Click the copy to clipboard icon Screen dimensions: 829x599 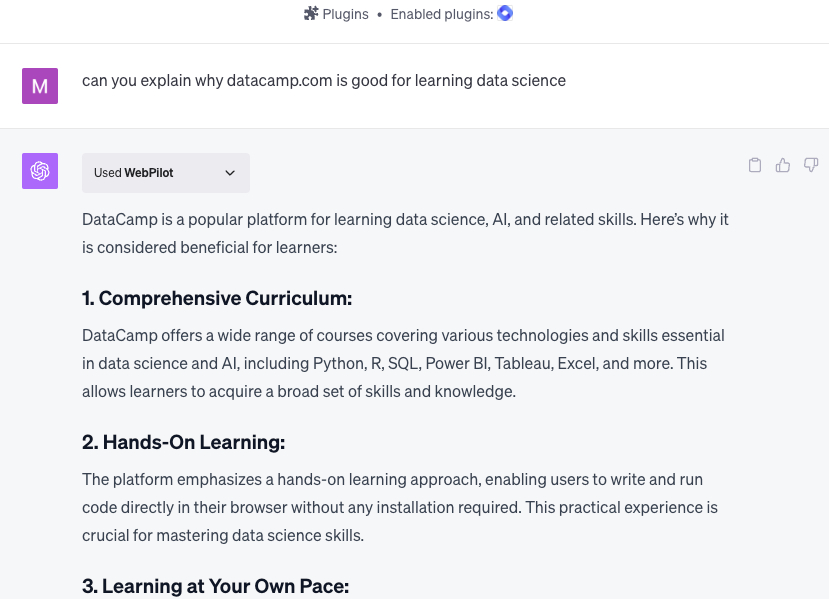coord(755,165)
